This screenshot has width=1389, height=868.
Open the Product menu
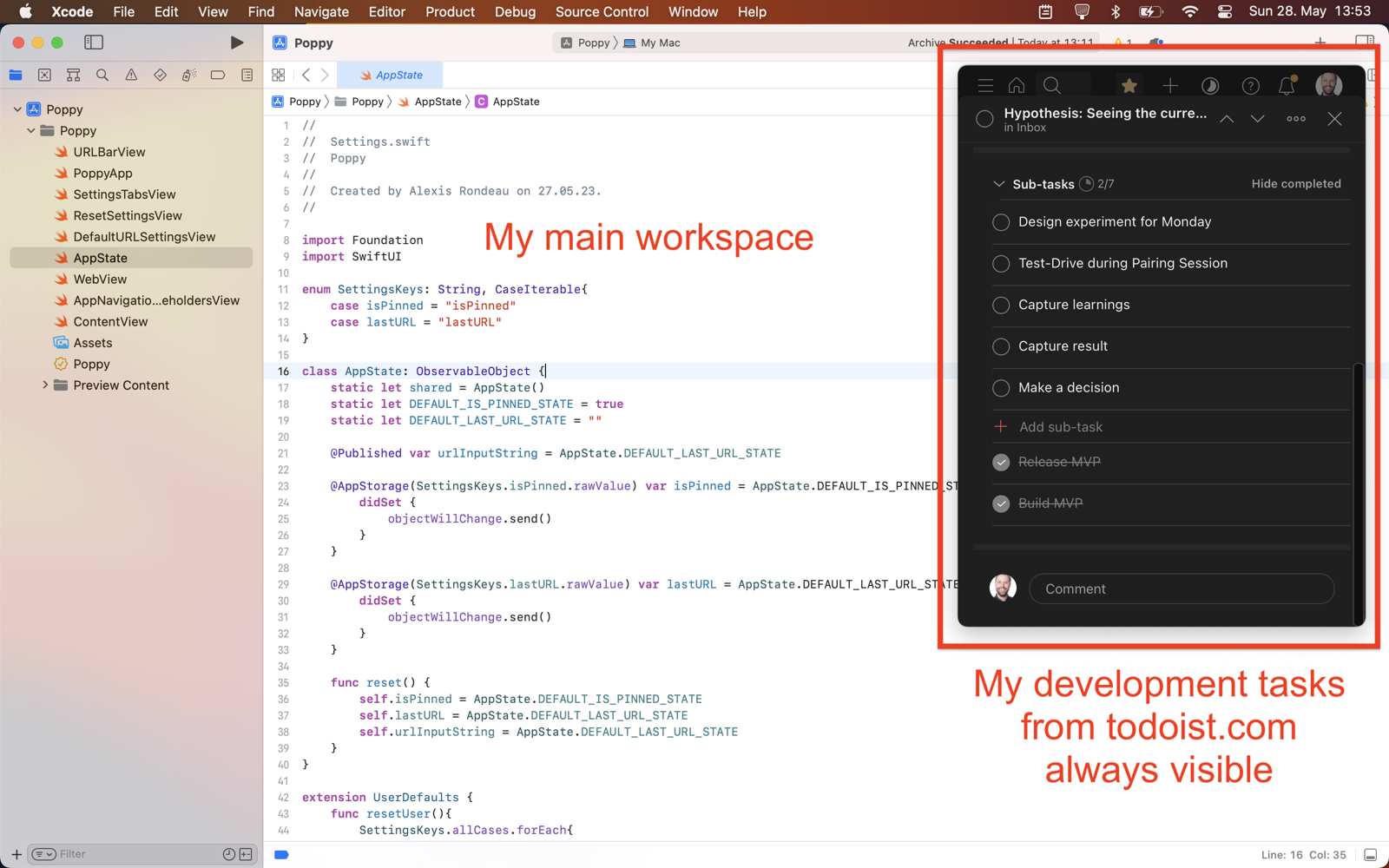450,12
